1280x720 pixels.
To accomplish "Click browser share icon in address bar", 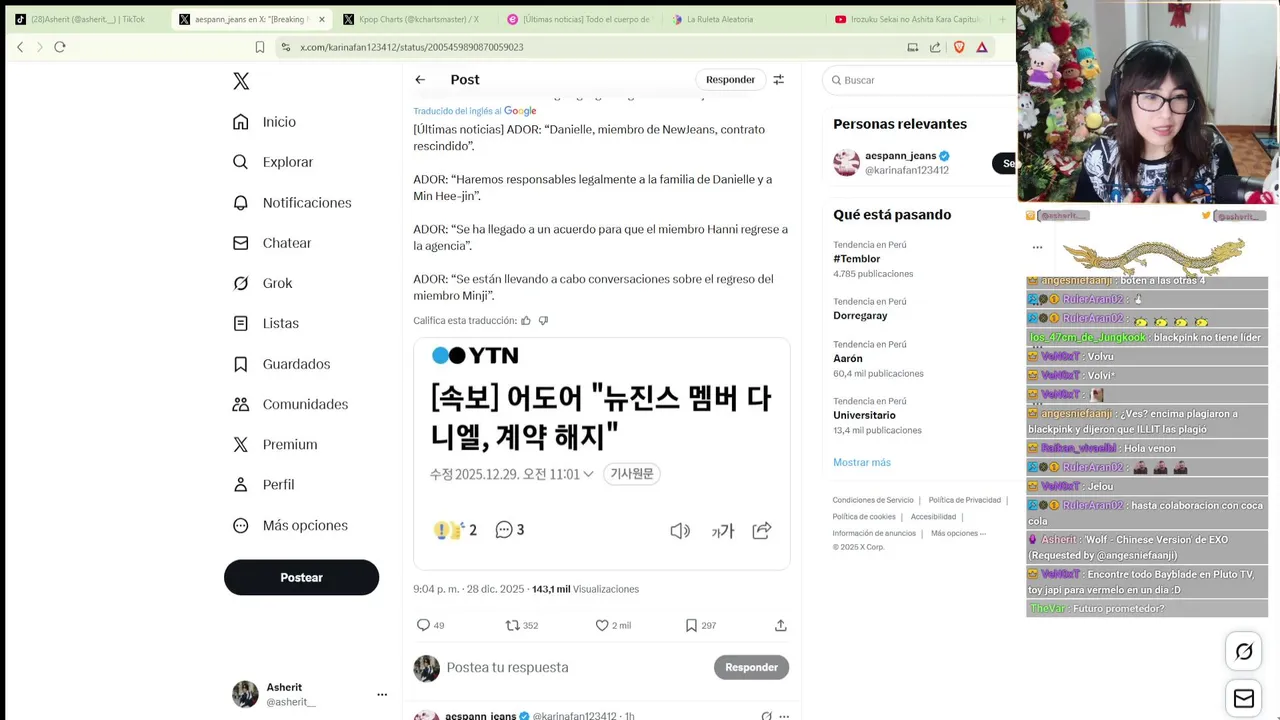I will click(x=935, y=47).
